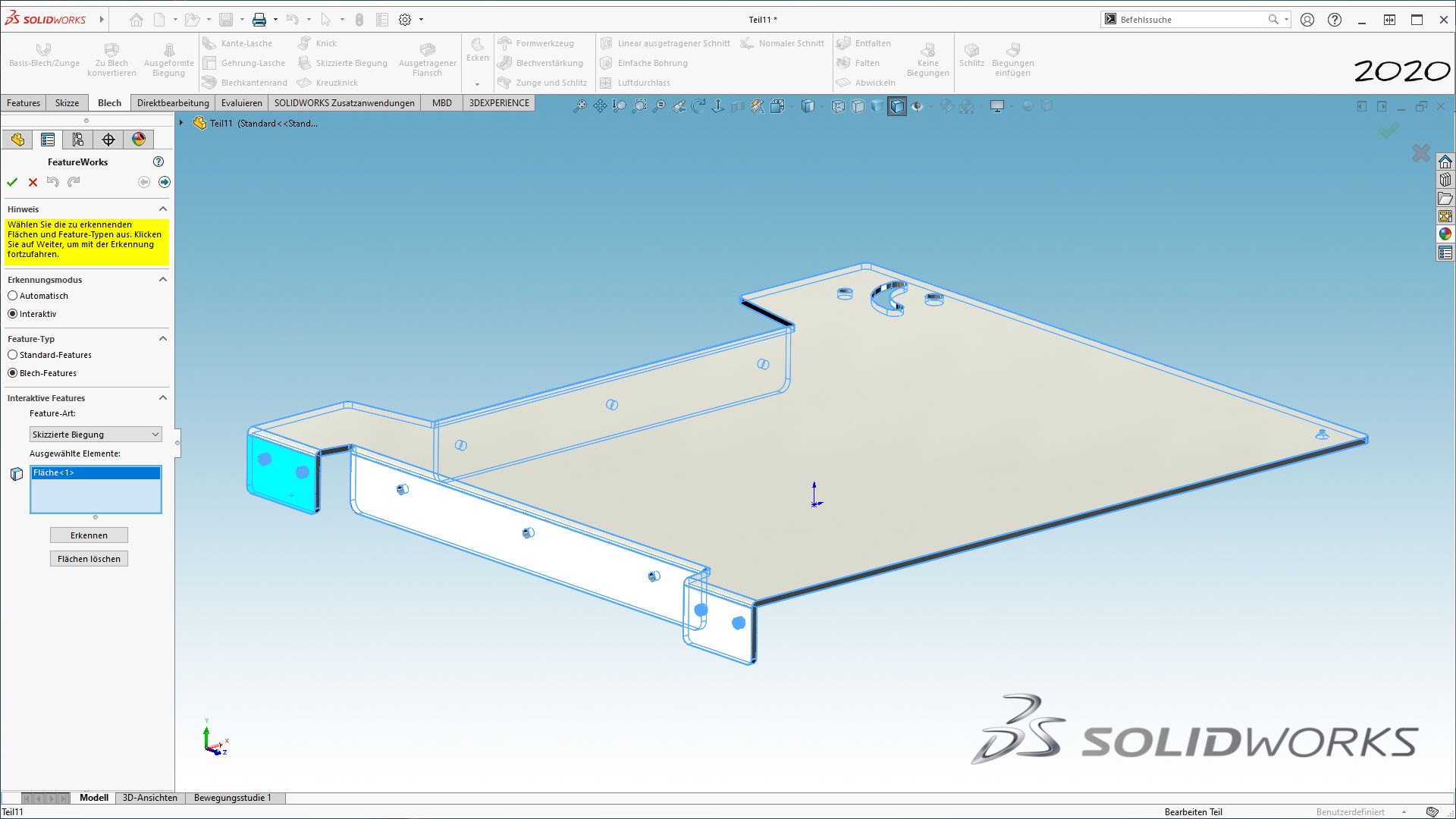Select Interaktiv recognition mode
Viewport: 1456px width, 819px height.
click(x=13, y=314)
